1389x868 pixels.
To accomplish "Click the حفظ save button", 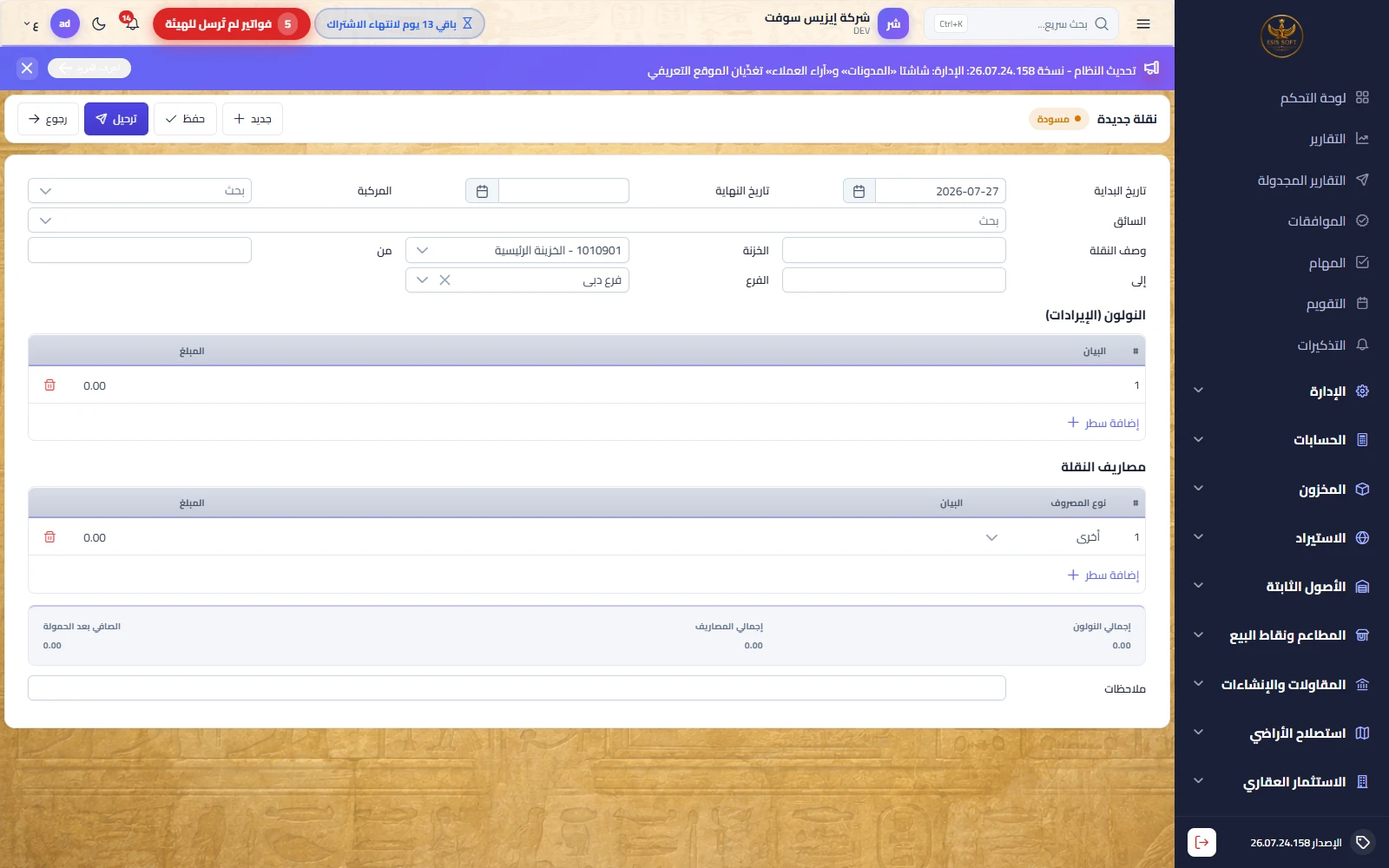I will pos(185,119).
